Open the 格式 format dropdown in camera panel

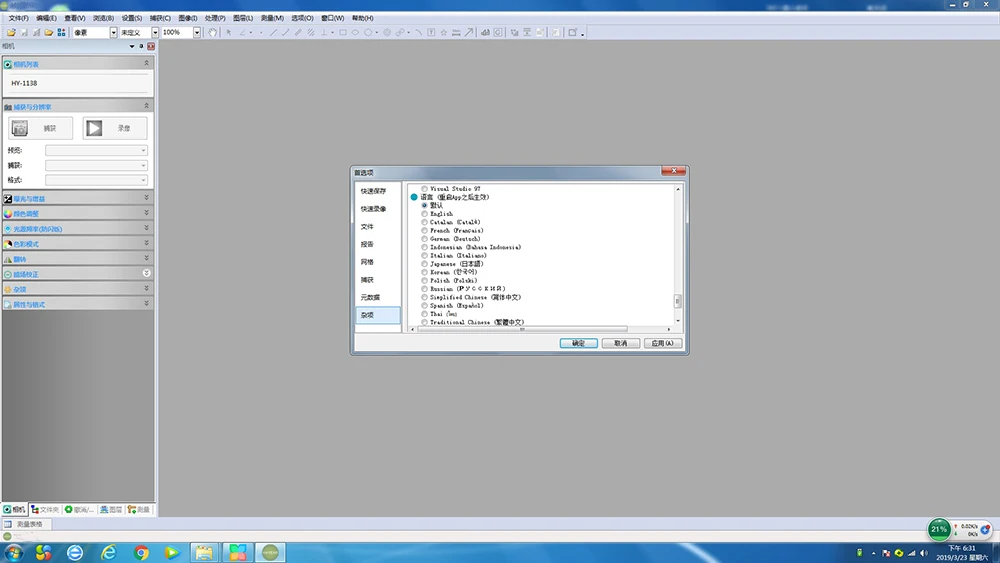tap(96, 180)
